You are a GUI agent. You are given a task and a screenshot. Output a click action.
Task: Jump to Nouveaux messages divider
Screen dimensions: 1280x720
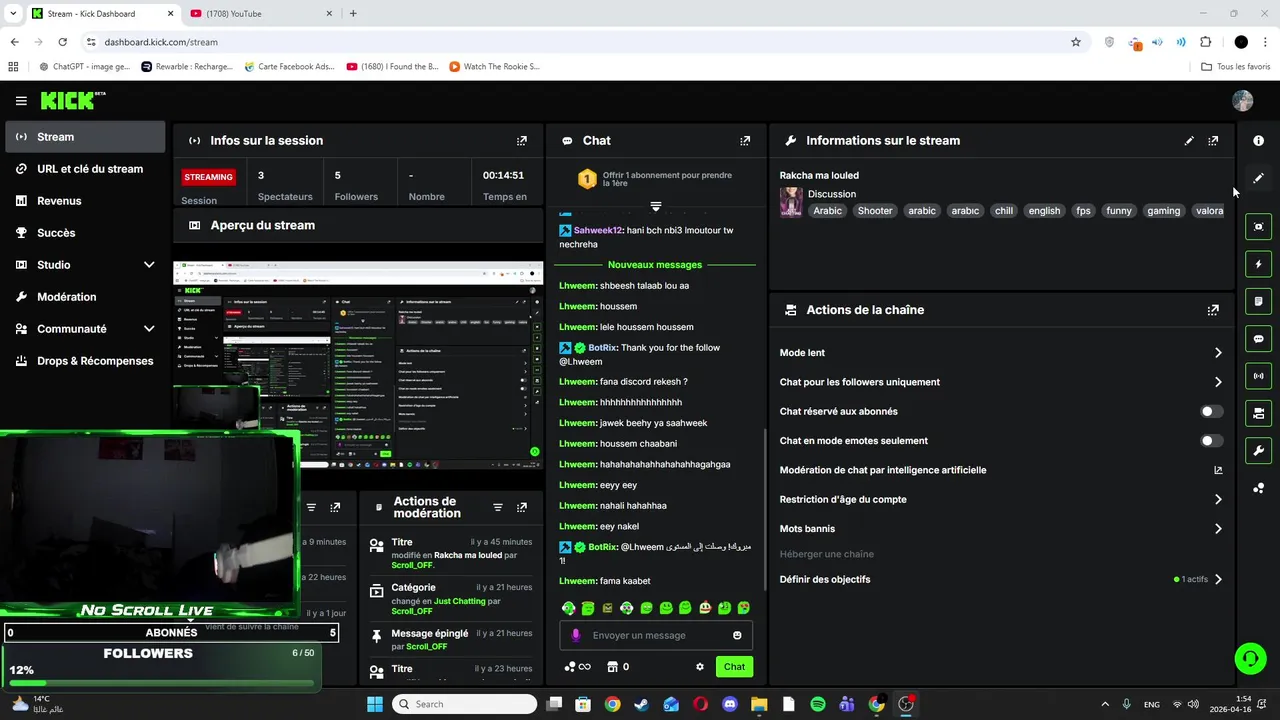point(655,265)
